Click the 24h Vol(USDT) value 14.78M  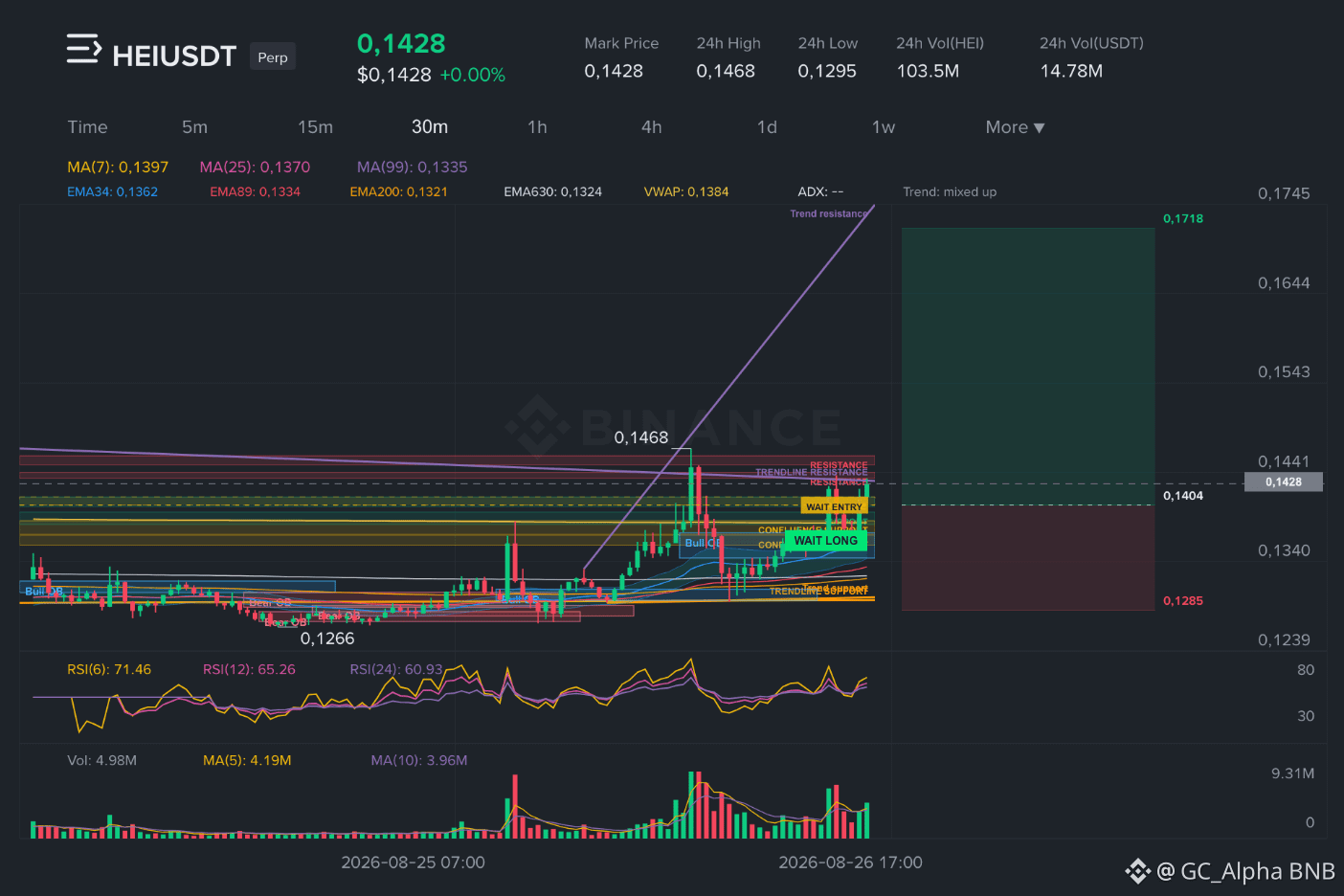click(1071, 71)
